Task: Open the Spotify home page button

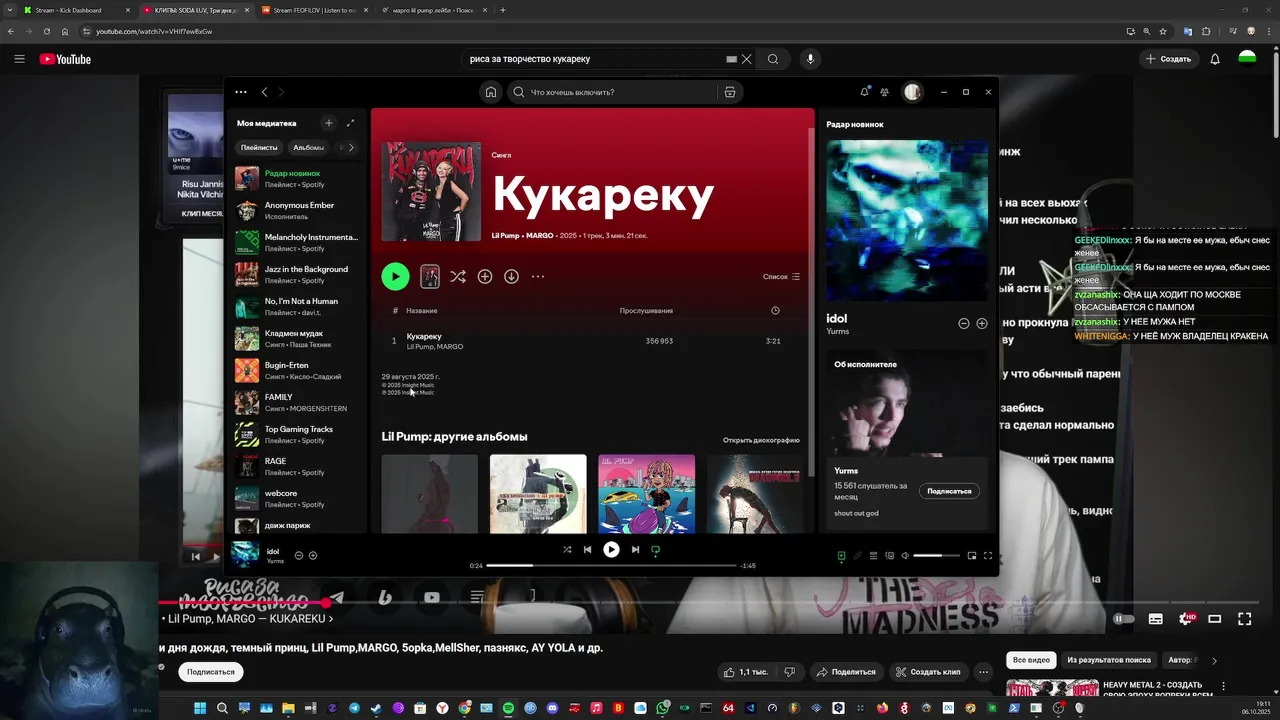Action: tap(490, 92)
